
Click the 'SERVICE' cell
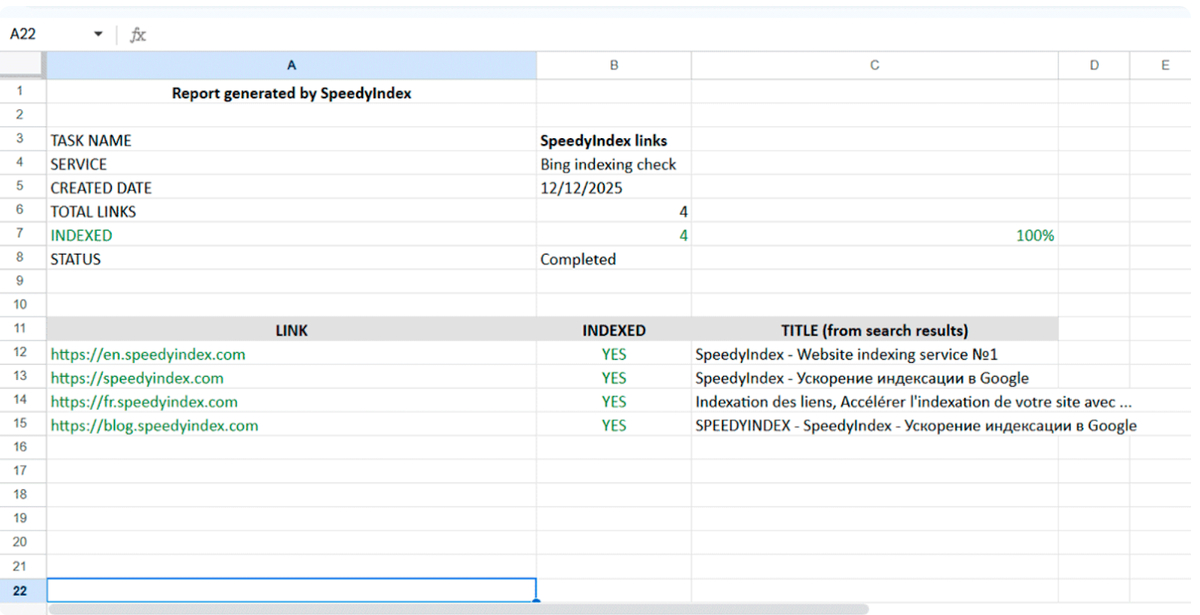coord(291,164)
